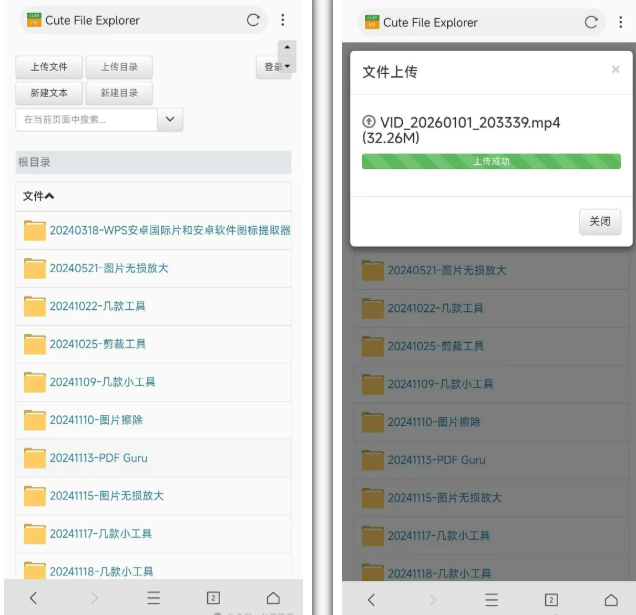Click the folder icon of 20241113-PDF Guru on the left
636x615 pixels.
coord(35,458)
